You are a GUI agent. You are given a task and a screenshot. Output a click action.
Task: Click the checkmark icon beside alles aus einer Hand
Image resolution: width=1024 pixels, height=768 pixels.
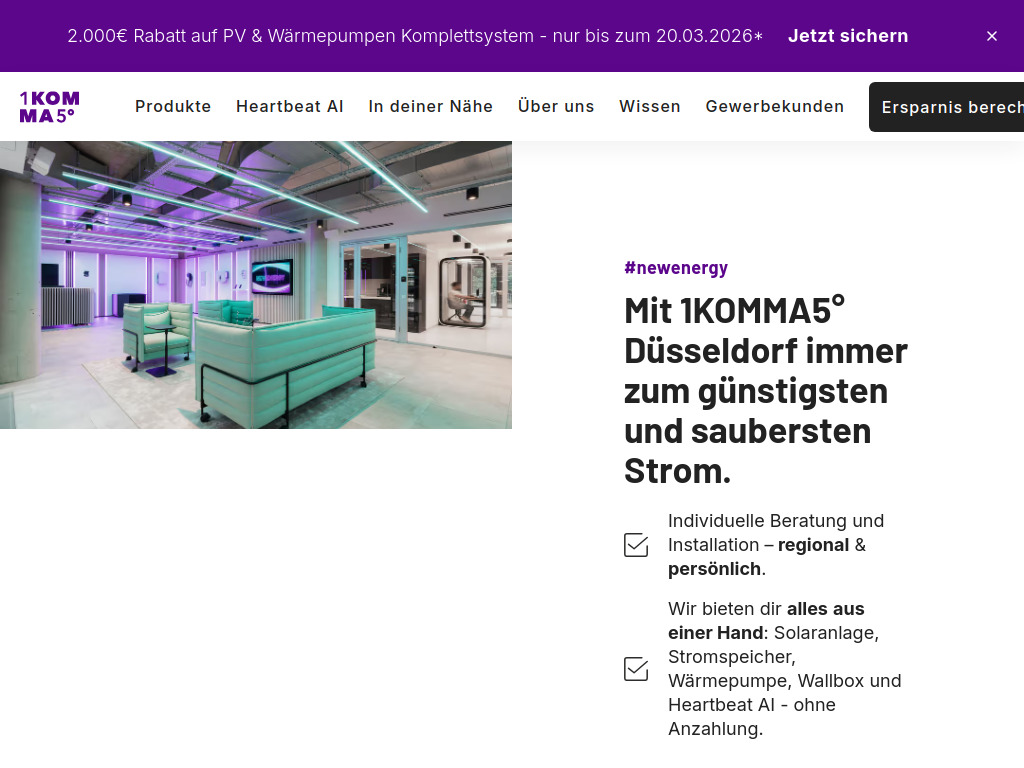click(x=636, y=669)
